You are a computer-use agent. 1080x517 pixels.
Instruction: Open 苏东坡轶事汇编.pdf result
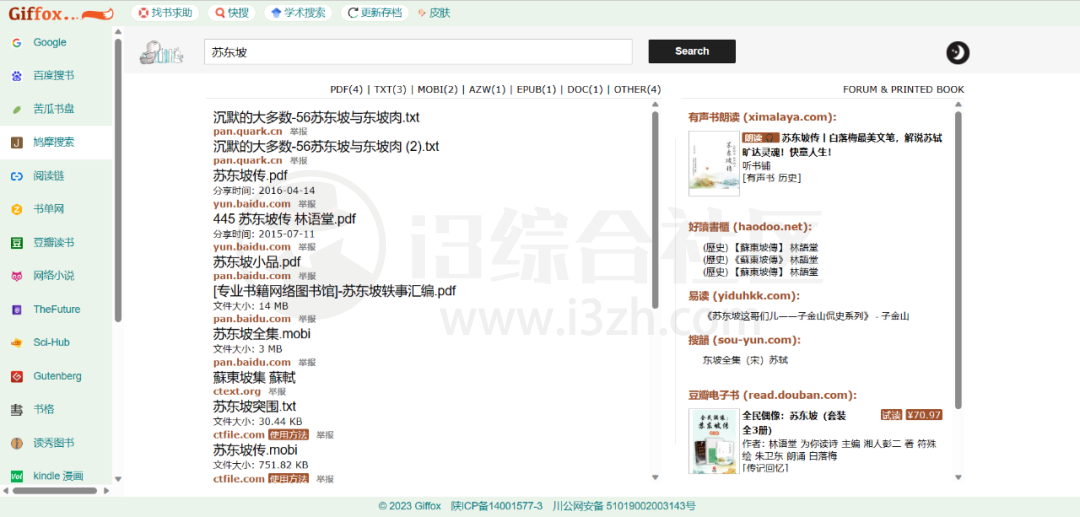click(x=334, y=291)
